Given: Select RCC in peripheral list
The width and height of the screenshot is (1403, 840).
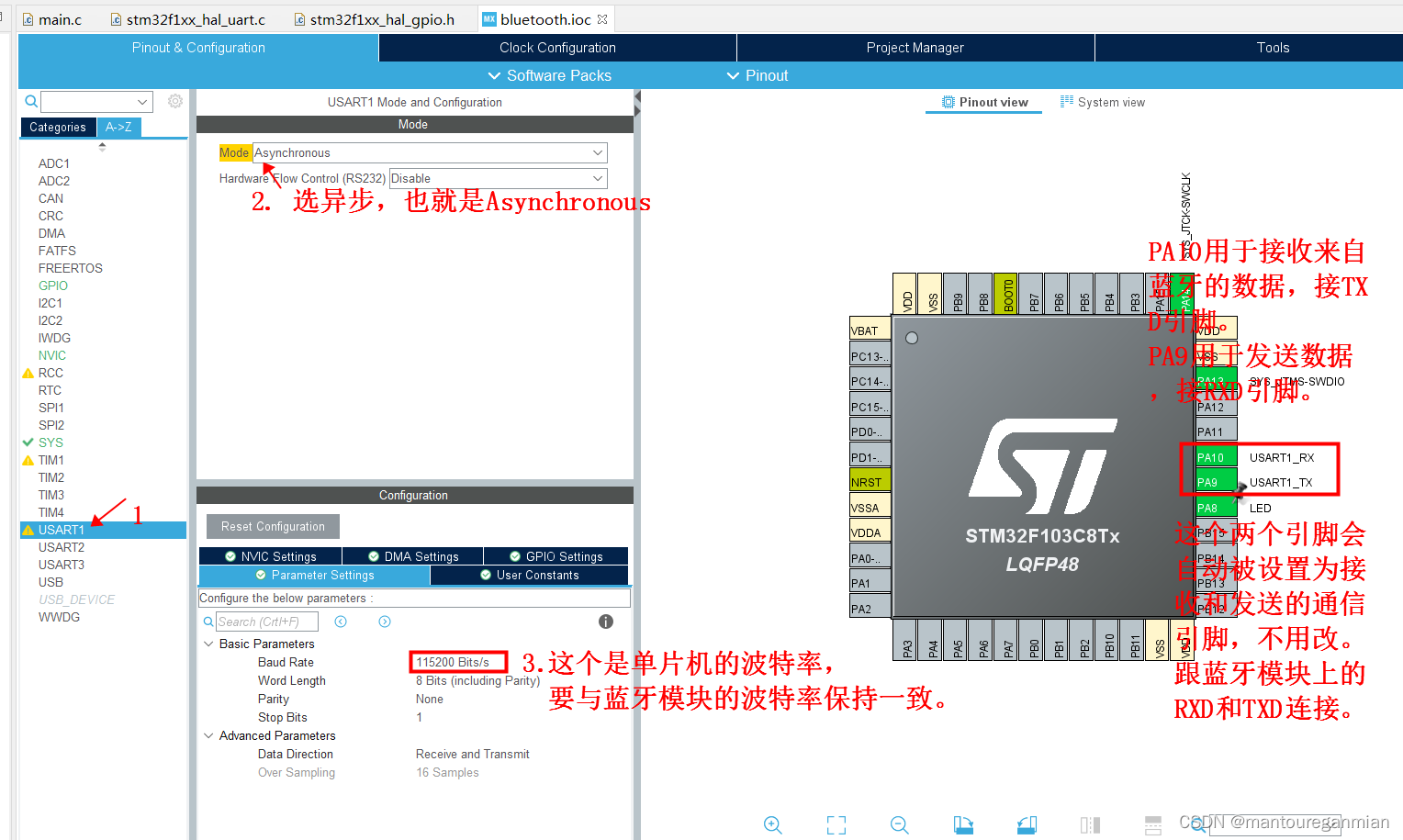Looking at the screenshot, I should [x=51, y=373].
